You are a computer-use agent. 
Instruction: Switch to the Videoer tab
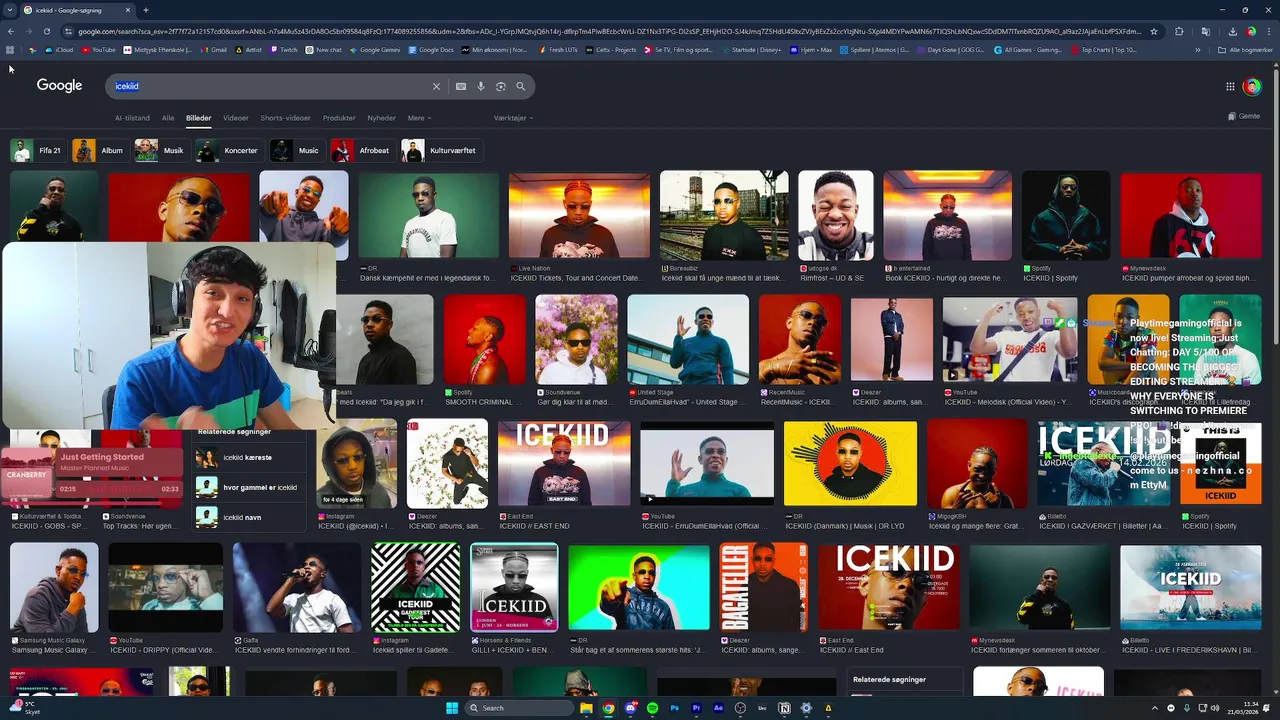point(236,118)
